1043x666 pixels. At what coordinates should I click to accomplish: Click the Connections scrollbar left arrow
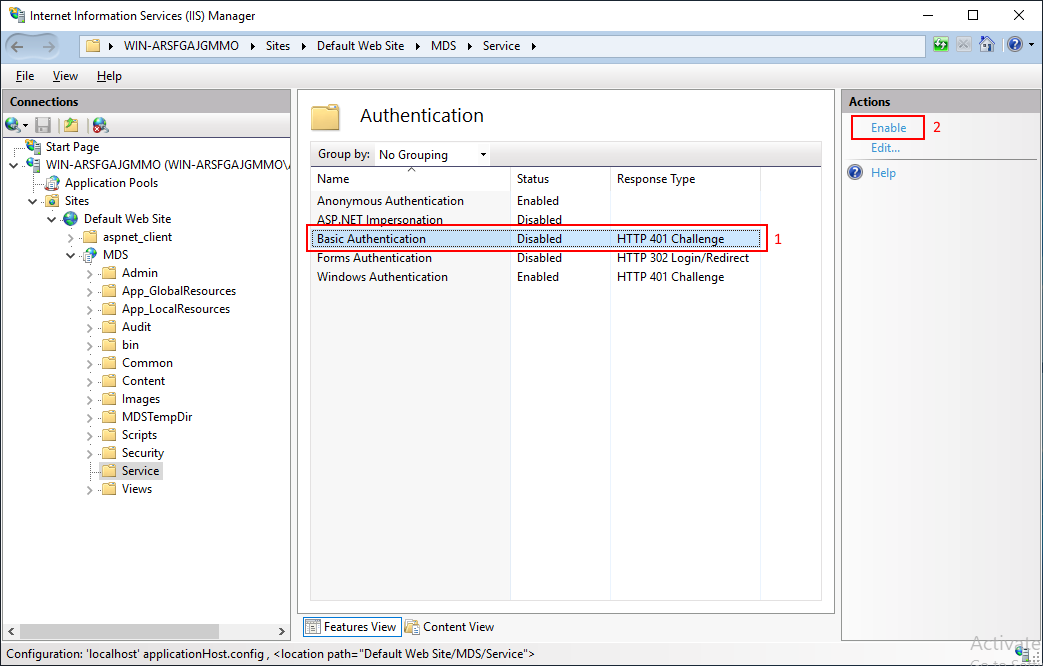coord(11,631)
